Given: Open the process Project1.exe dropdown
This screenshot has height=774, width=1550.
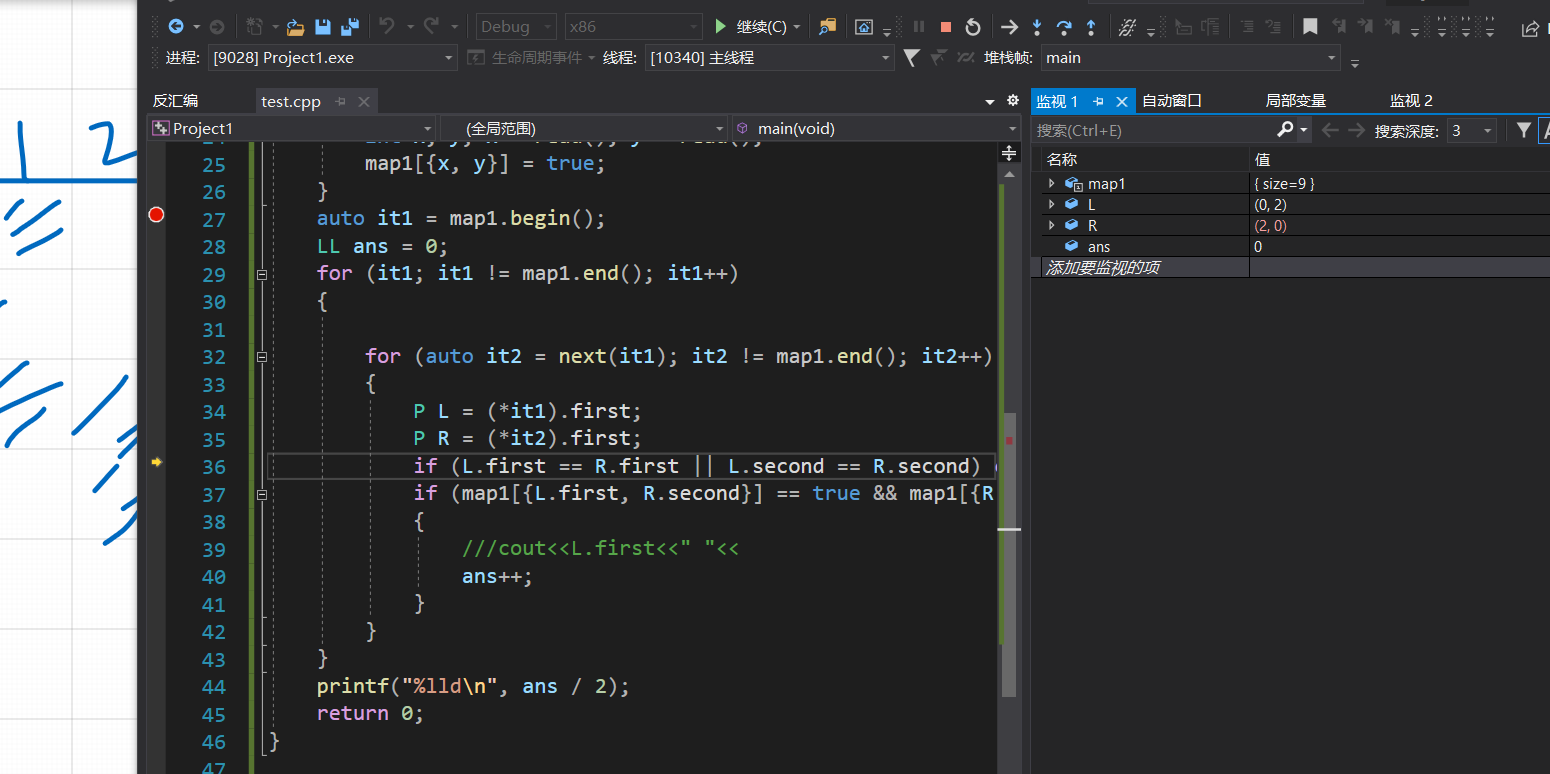Looking at the screenshot, I should 333,58.
